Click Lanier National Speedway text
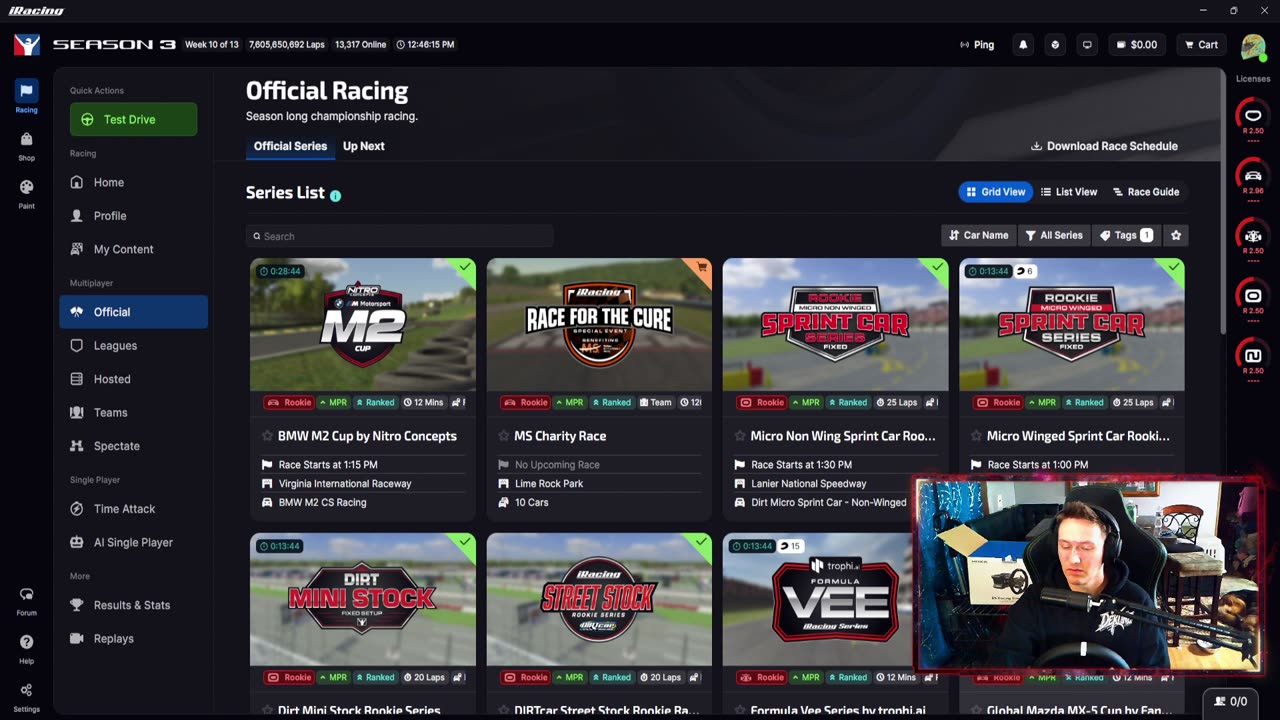 coord(809,484)
